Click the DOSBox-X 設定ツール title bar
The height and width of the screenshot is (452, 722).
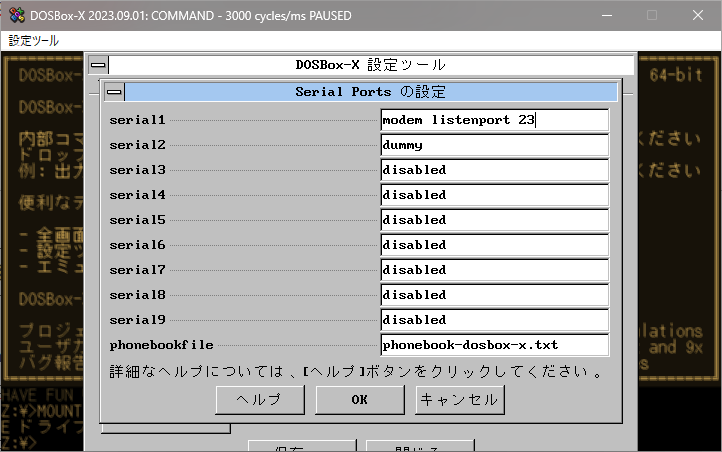tap(371, 65)
